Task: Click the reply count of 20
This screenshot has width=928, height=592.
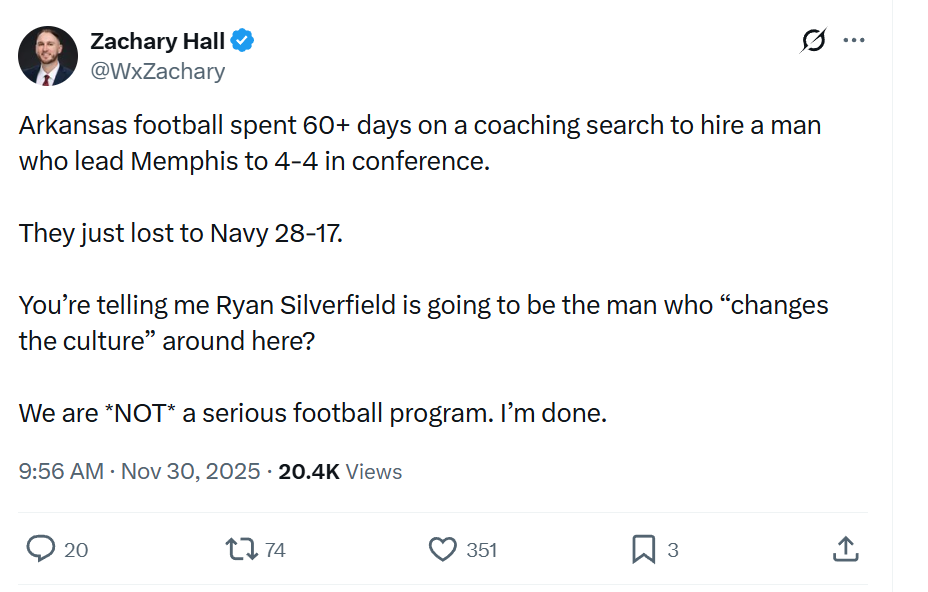Action: [76, 550]
